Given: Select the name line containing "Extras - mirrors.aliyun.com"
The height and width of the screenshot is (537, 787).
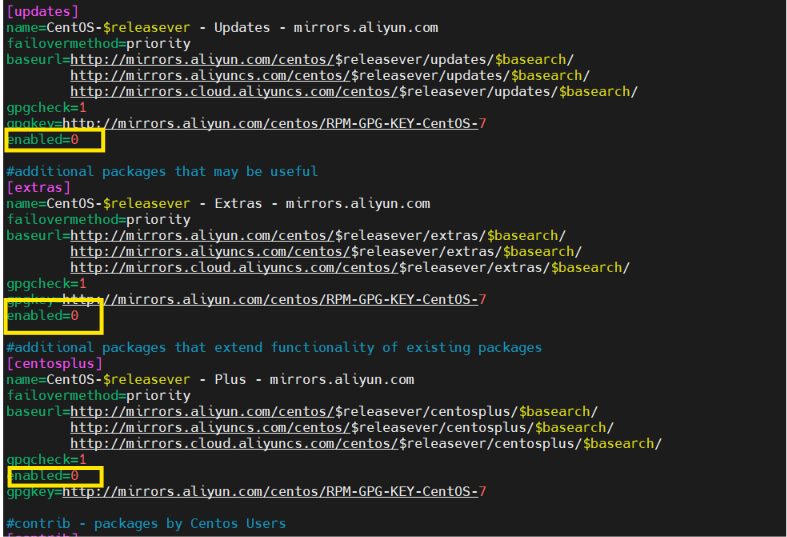Looking at the screenshot, I should (x=218, y=204).
